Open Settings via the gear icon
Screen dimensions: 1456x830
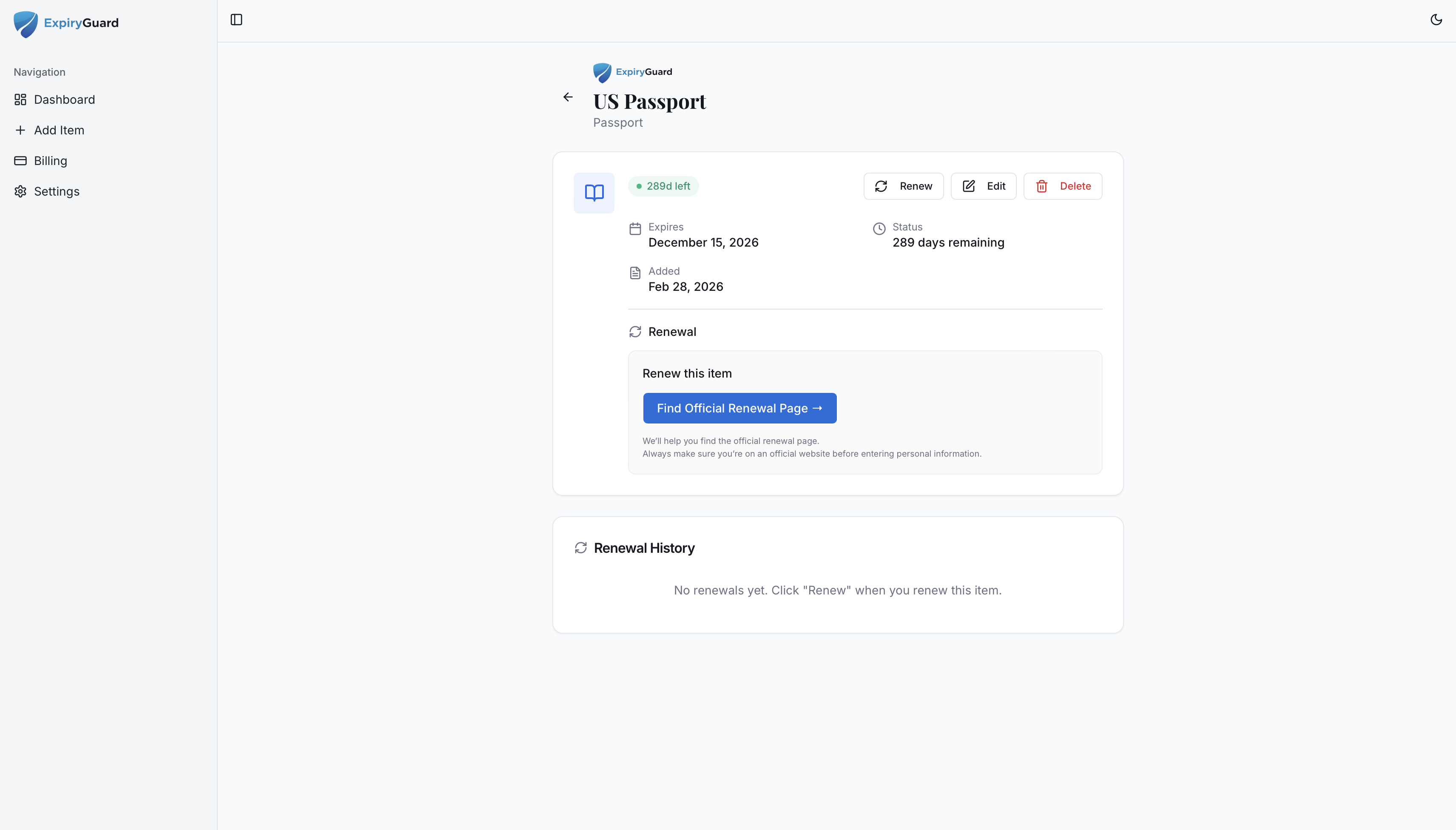(20, 191)
